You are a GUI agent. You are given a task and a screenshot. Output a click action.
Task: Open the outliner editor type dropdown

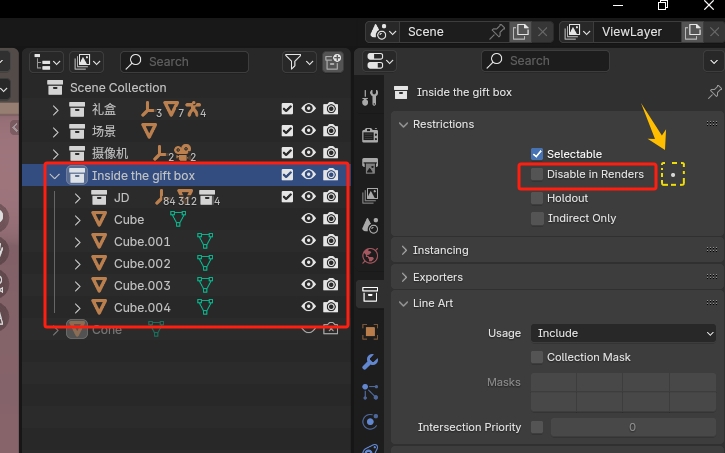click(46, 61)
